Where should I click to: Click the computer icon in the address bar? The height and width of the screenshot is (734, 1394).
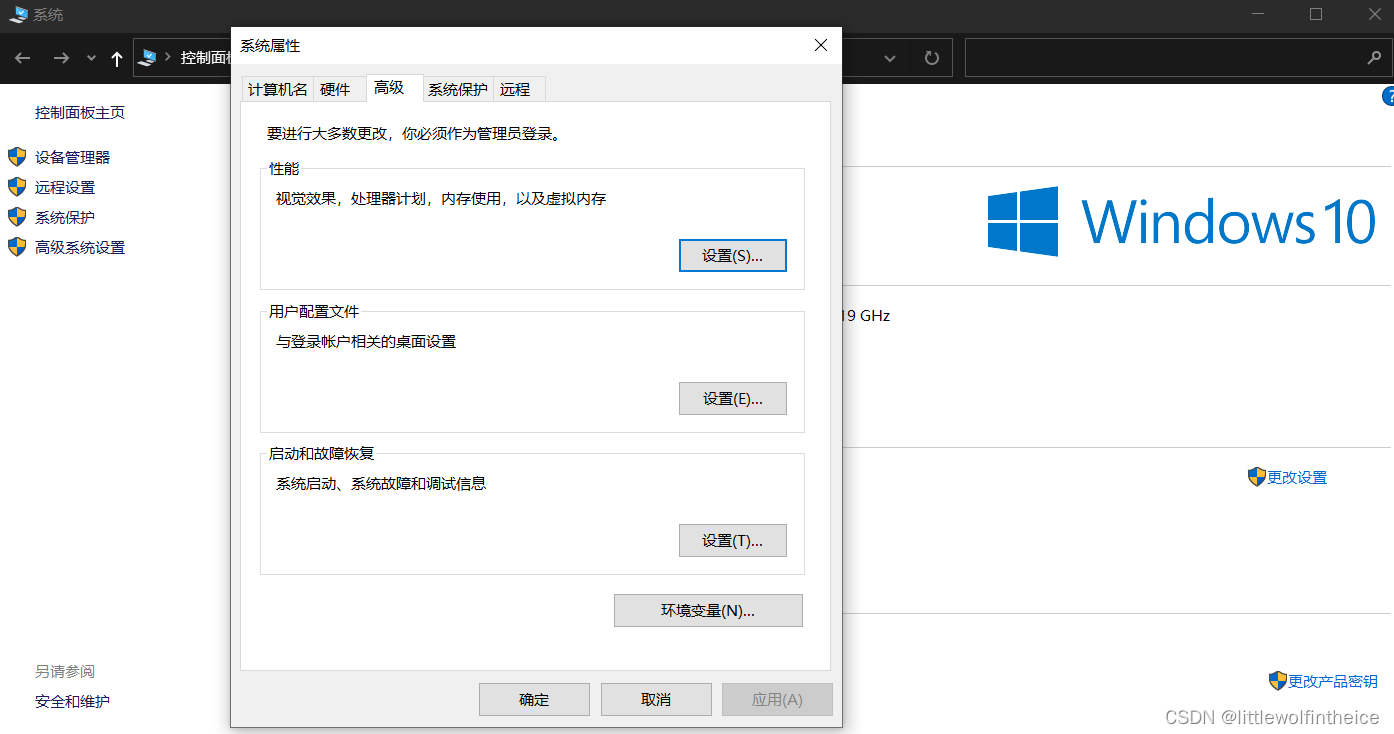click(148, 57)
